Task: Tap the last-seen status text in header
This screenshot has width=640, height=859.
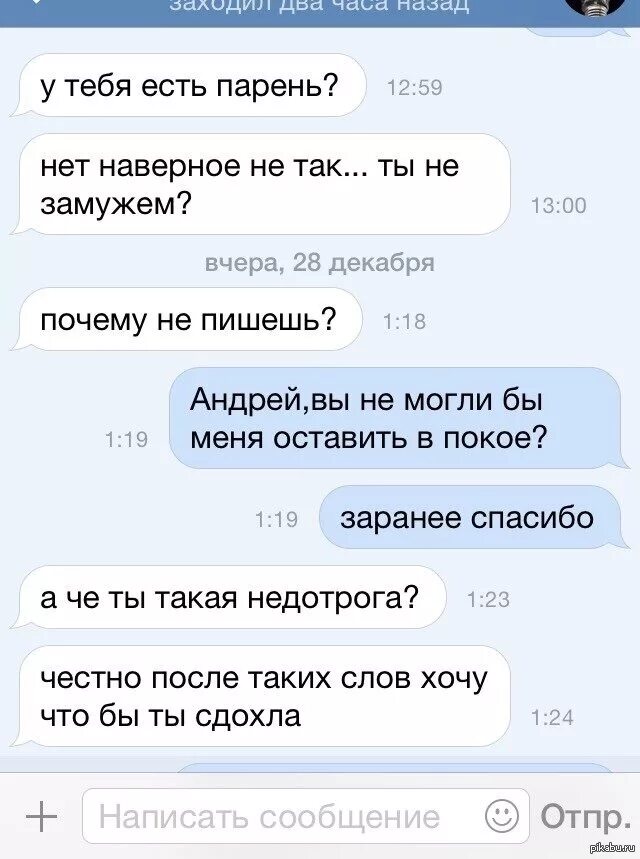Action: pos(319,5)
